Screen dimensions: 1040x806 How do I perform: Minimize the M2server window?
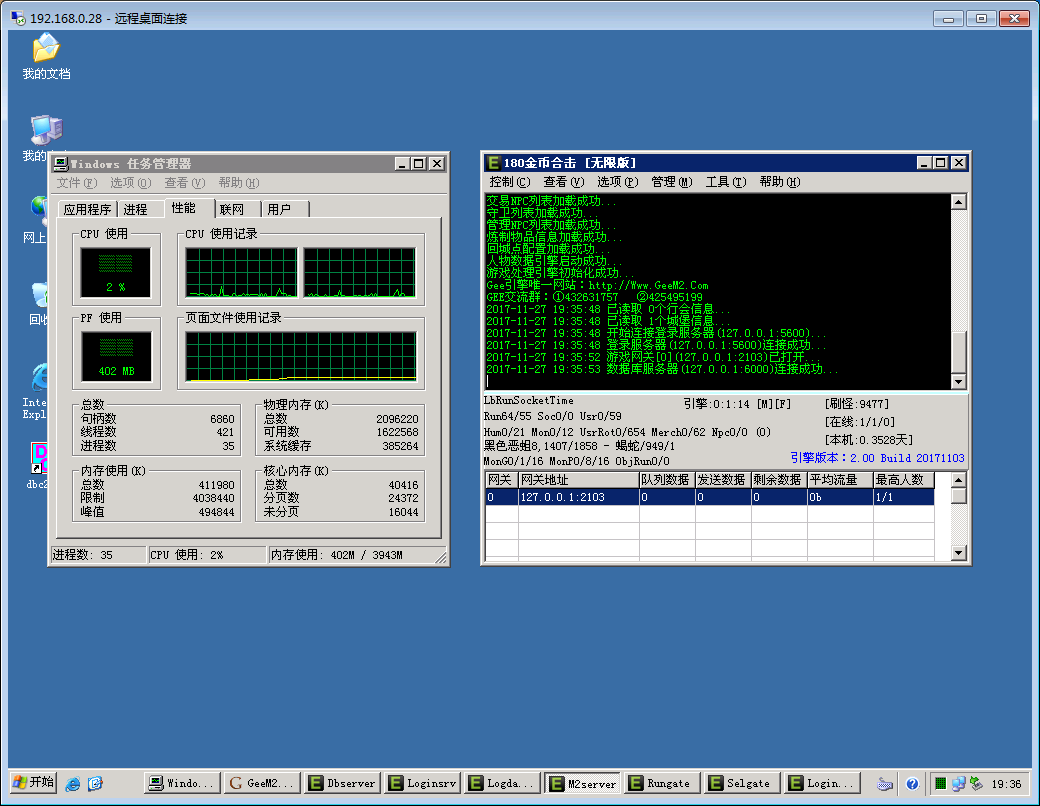tap(924, 163)
